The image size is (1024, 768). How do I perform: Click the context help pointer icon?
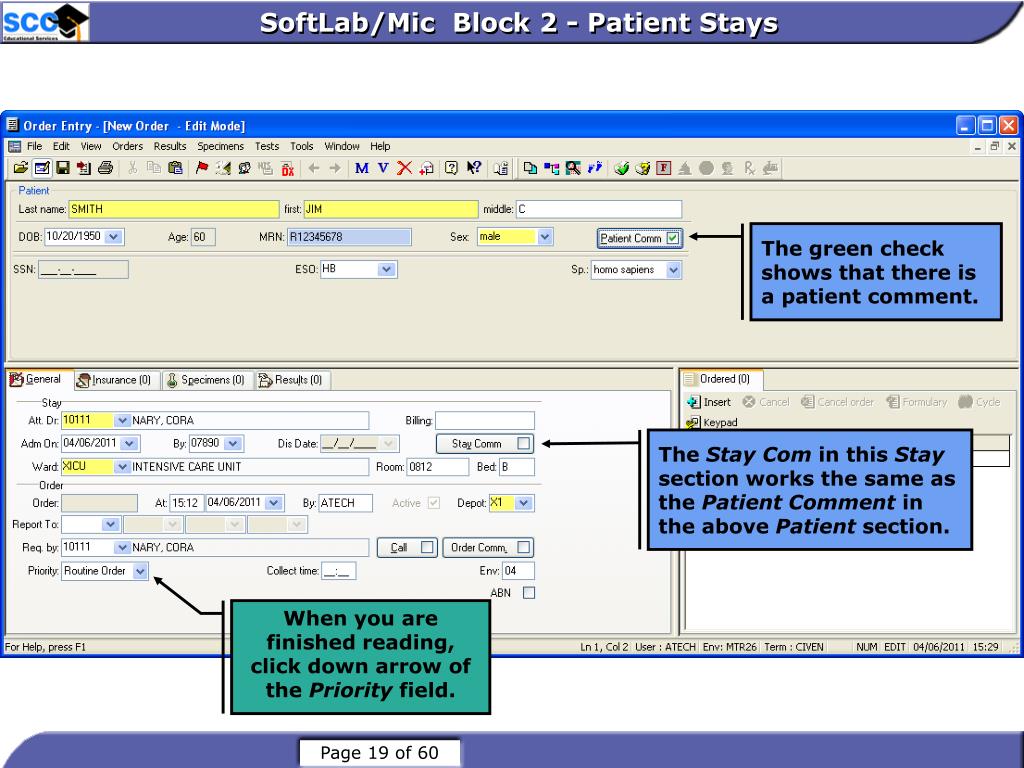tap(473, 168)
